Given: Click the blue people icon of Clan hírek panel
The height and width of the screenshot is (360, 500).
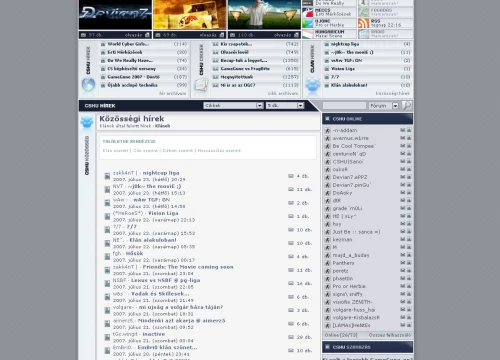Looking at the screenshot, I should (x=313, y=84).
